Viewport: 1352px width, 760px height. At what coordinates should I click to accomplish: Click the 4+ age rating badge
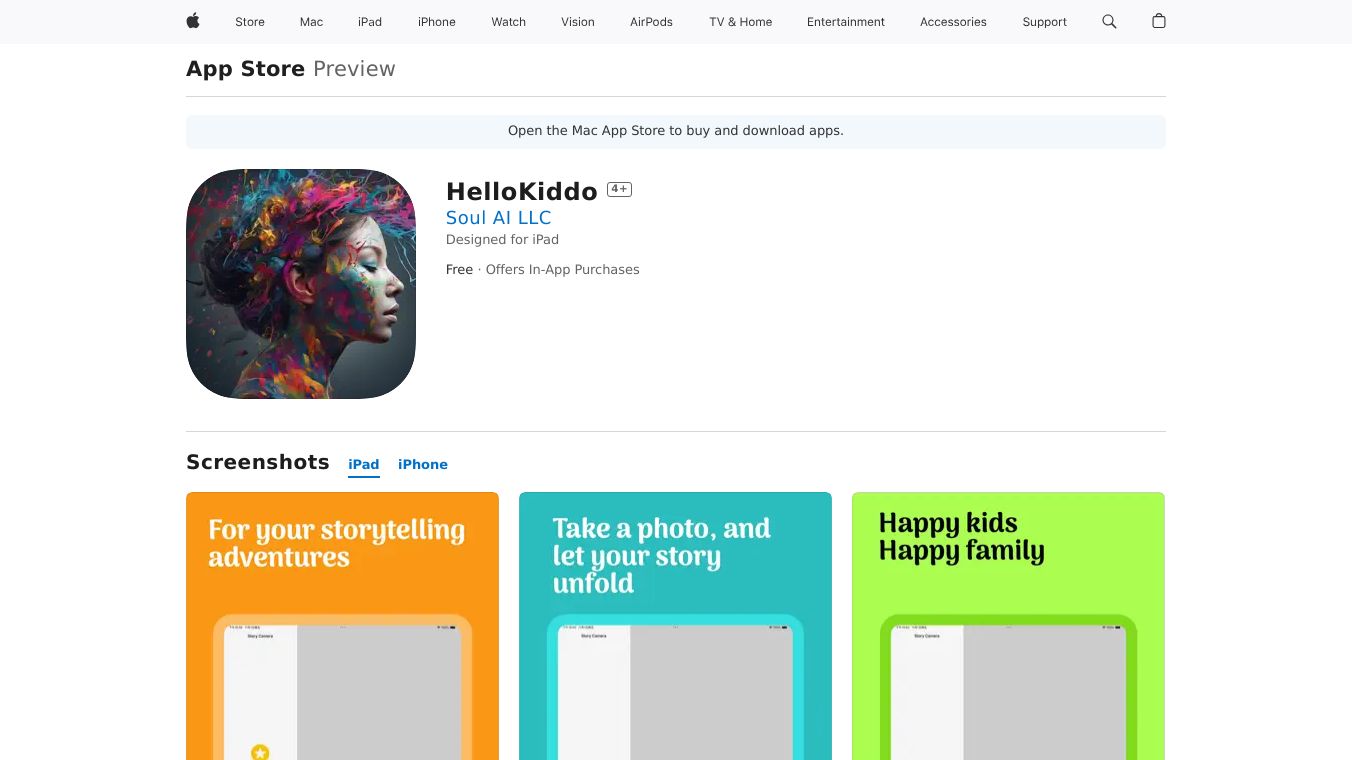(x=619, y=189)
